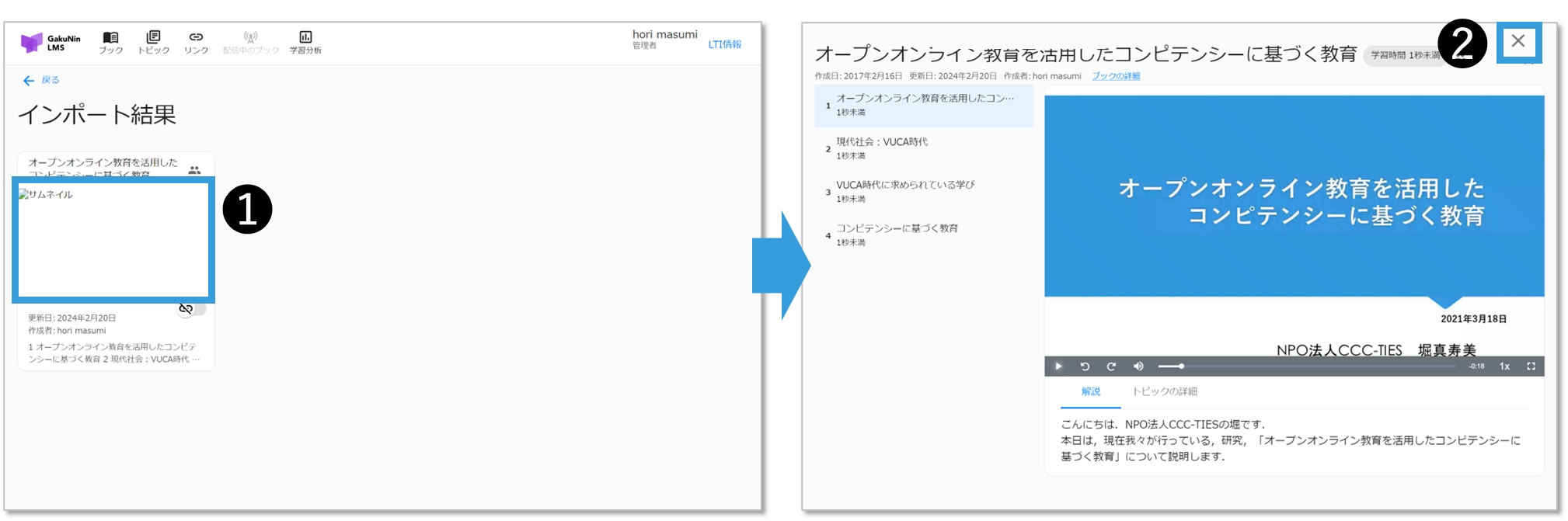Viewport: 1568px width, 521px height.
Task: Click the GakuNin LMS logo
Action: pyautogui.click(x=51, y=43)
